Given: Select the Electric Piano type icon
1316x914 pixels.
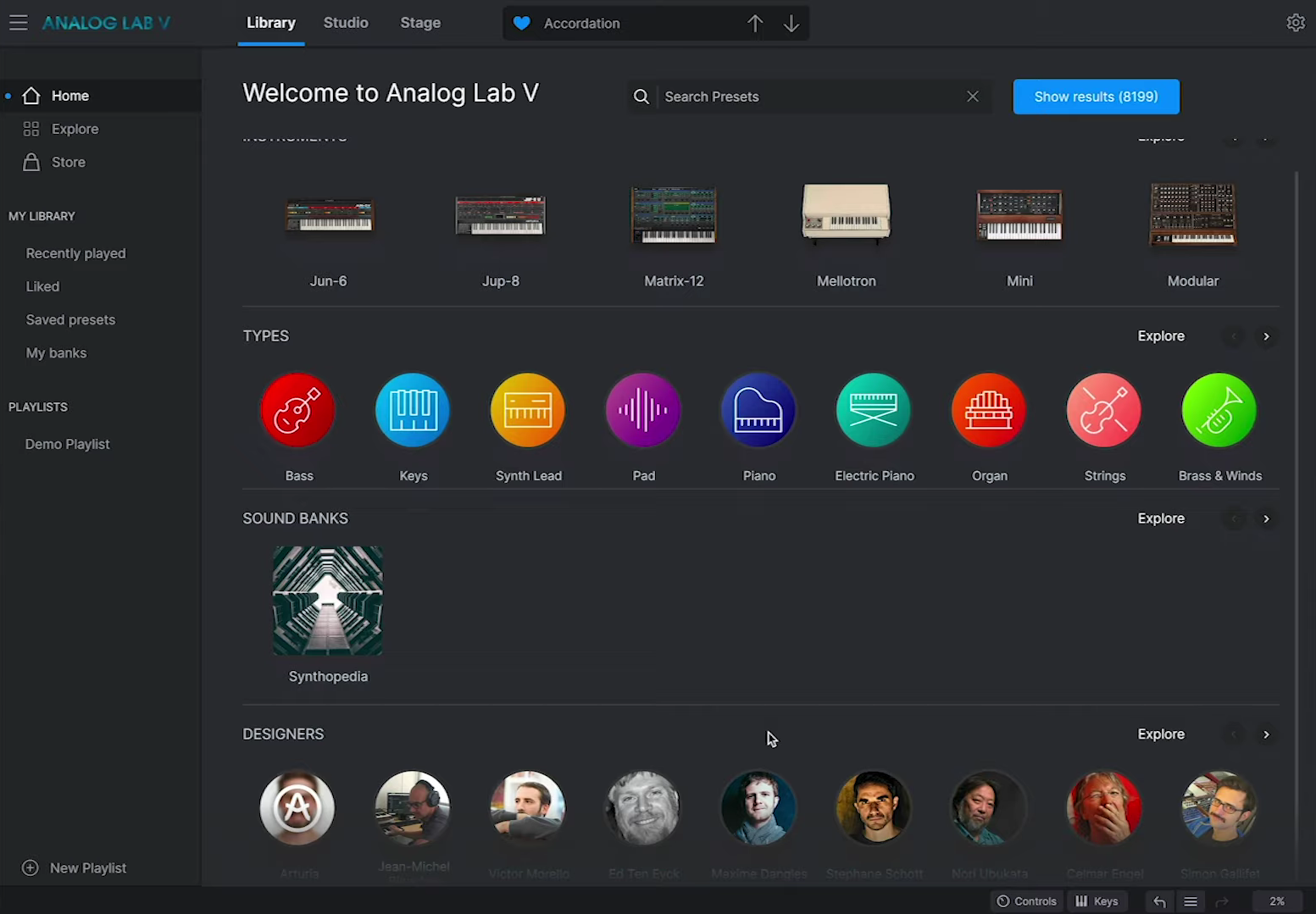Looking at the screenshot, I should tap(874, 410).
